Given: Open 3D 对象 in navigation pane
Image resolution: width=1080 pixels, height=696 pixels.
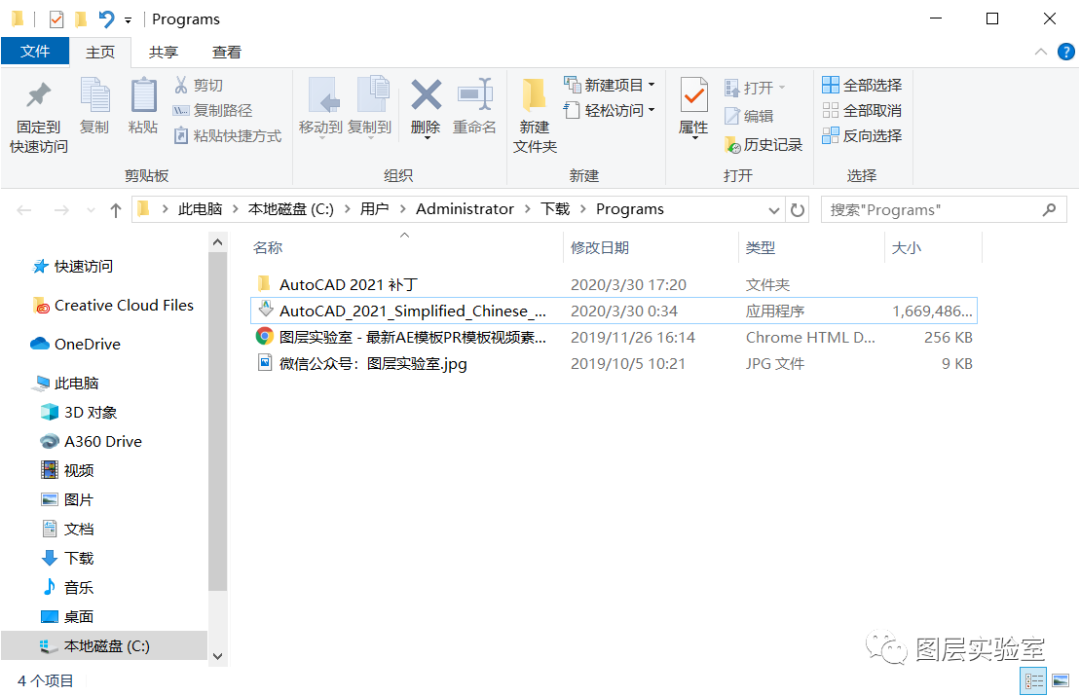Looking at the screenshot, I should [x=79, y=412].
